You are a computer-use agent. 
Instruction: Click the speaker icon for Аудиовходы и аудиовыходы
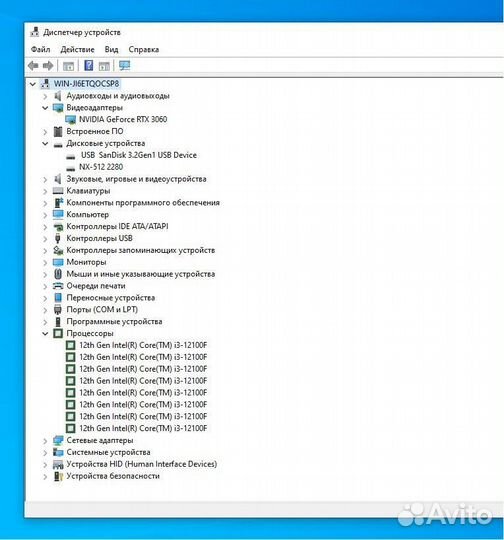(58, 96)
